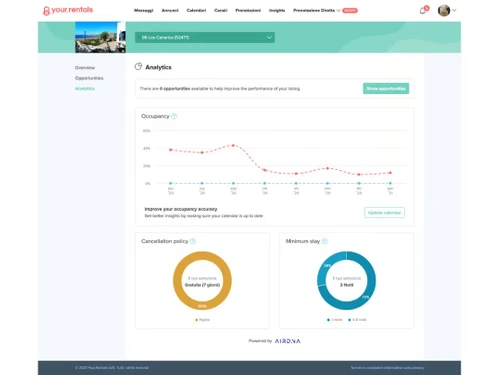Click the 28% segment of Minimum stay donut
Viewport: 500px width, 375px height.
click(325, 267)
